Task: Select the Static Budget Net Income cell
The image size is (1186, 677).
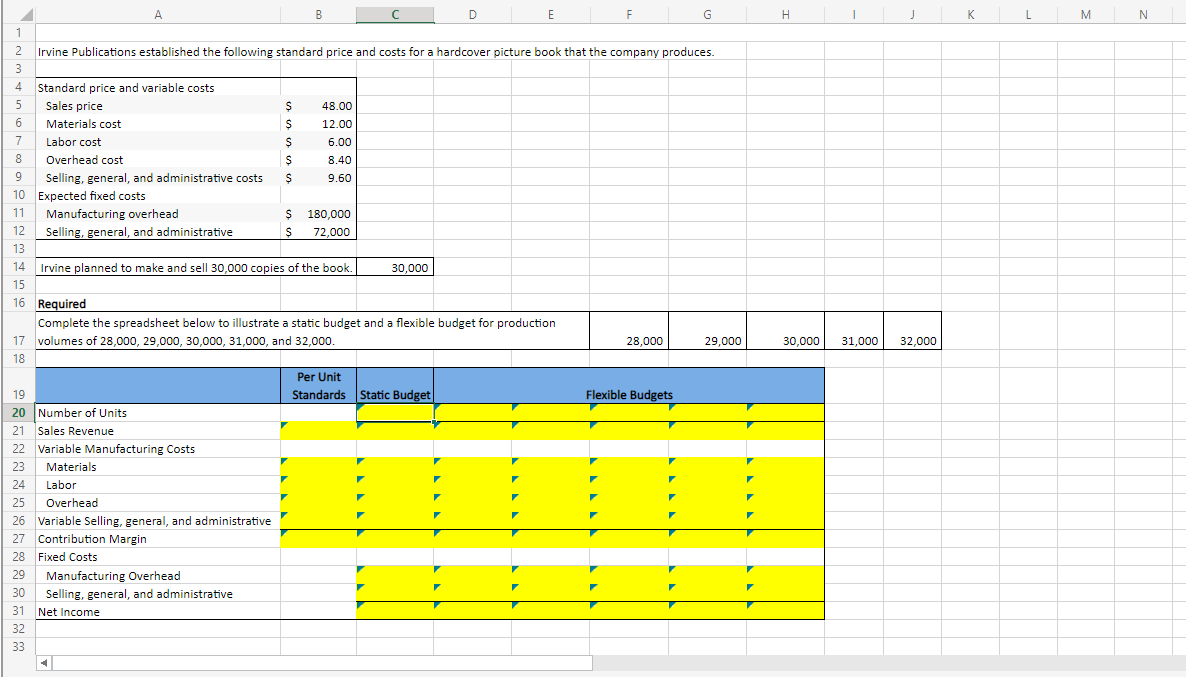Action: [x=396, y=610]
